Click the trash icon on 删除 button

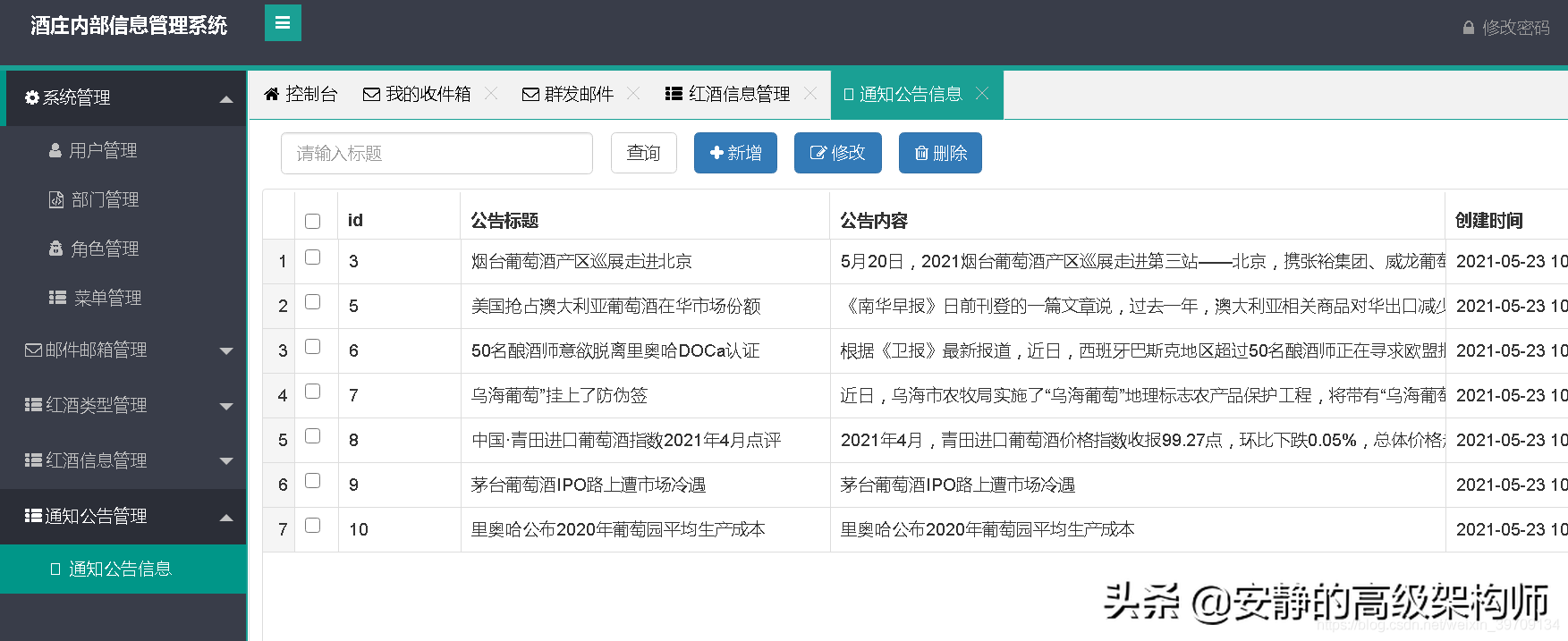tap(921, 154)
